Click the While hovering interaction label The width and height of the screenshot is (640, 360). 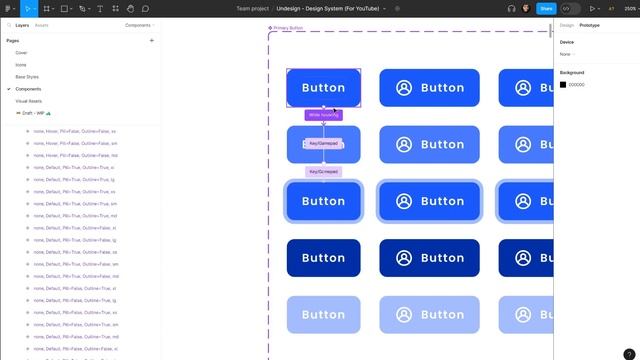(x=324, y=115)
